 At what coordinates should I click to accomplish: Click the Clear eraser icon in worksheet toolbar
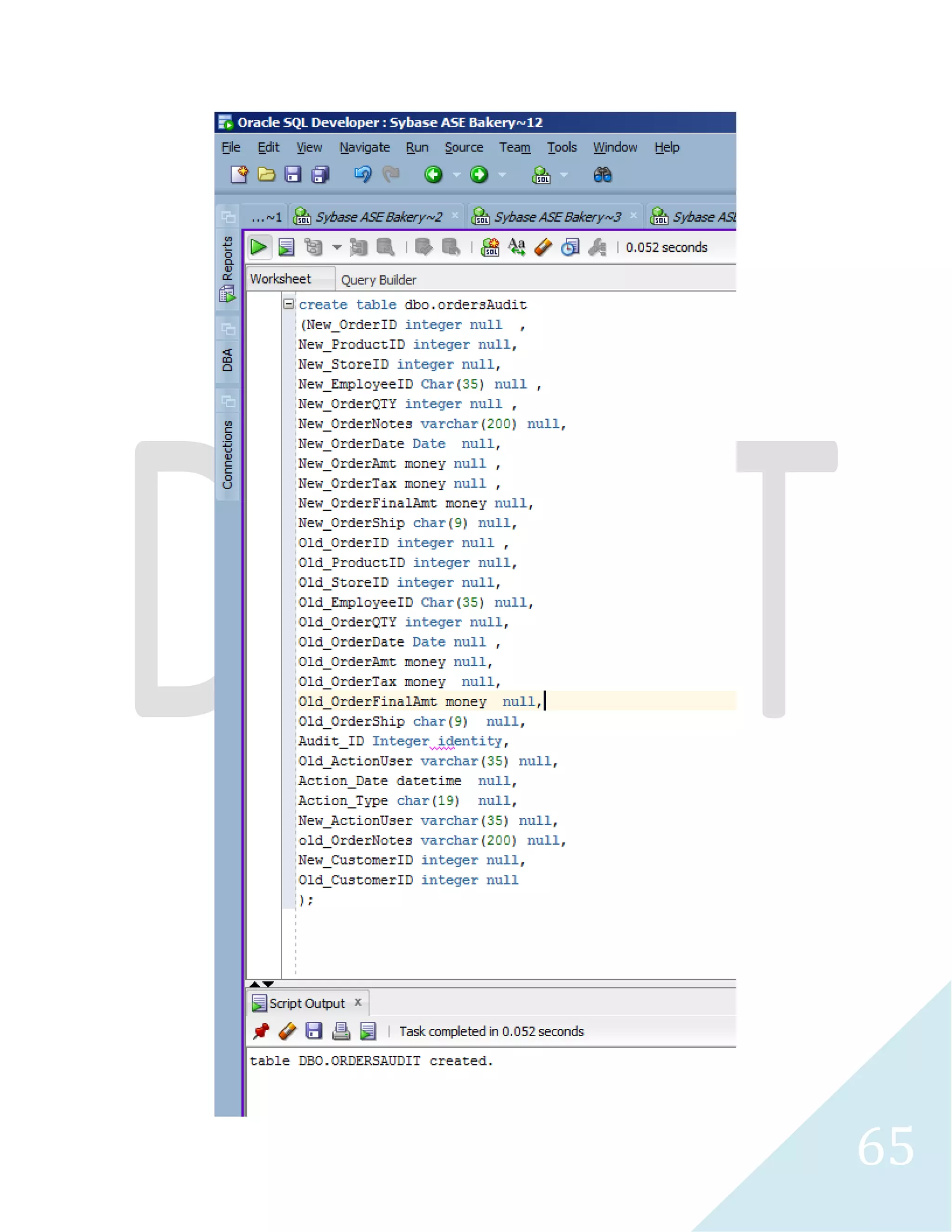tap(543, 247)
